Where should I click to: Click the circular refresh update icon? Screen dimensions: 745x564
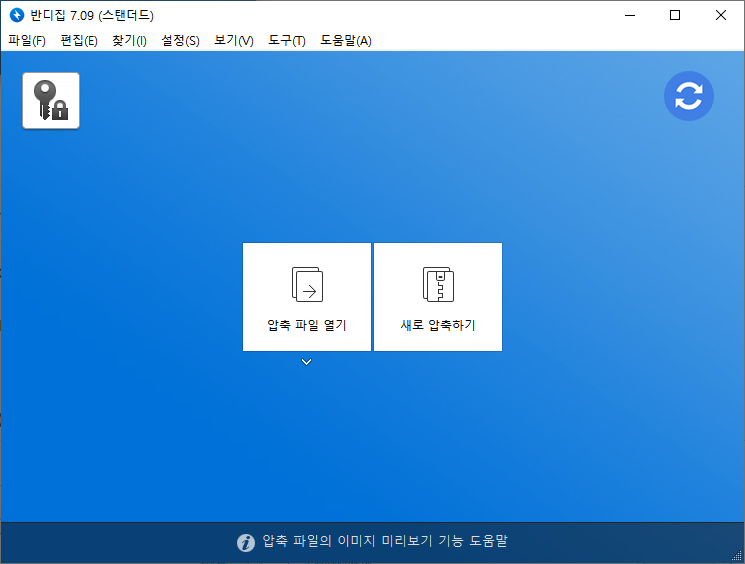[x=688, y=96]
